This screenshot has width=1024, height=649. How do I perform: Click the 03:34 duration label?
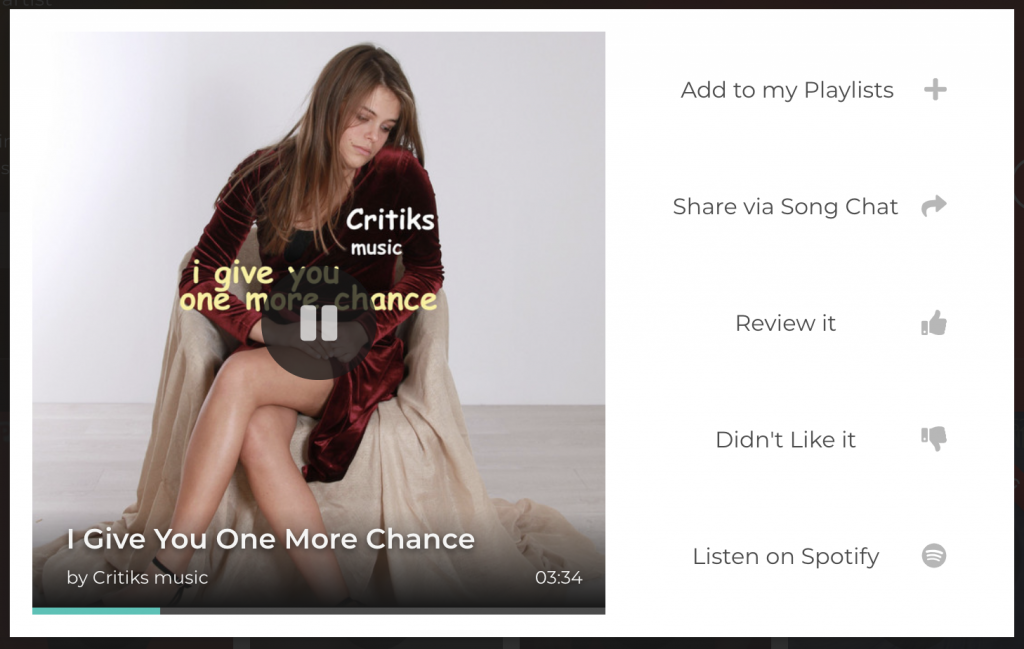pos(558,578)
